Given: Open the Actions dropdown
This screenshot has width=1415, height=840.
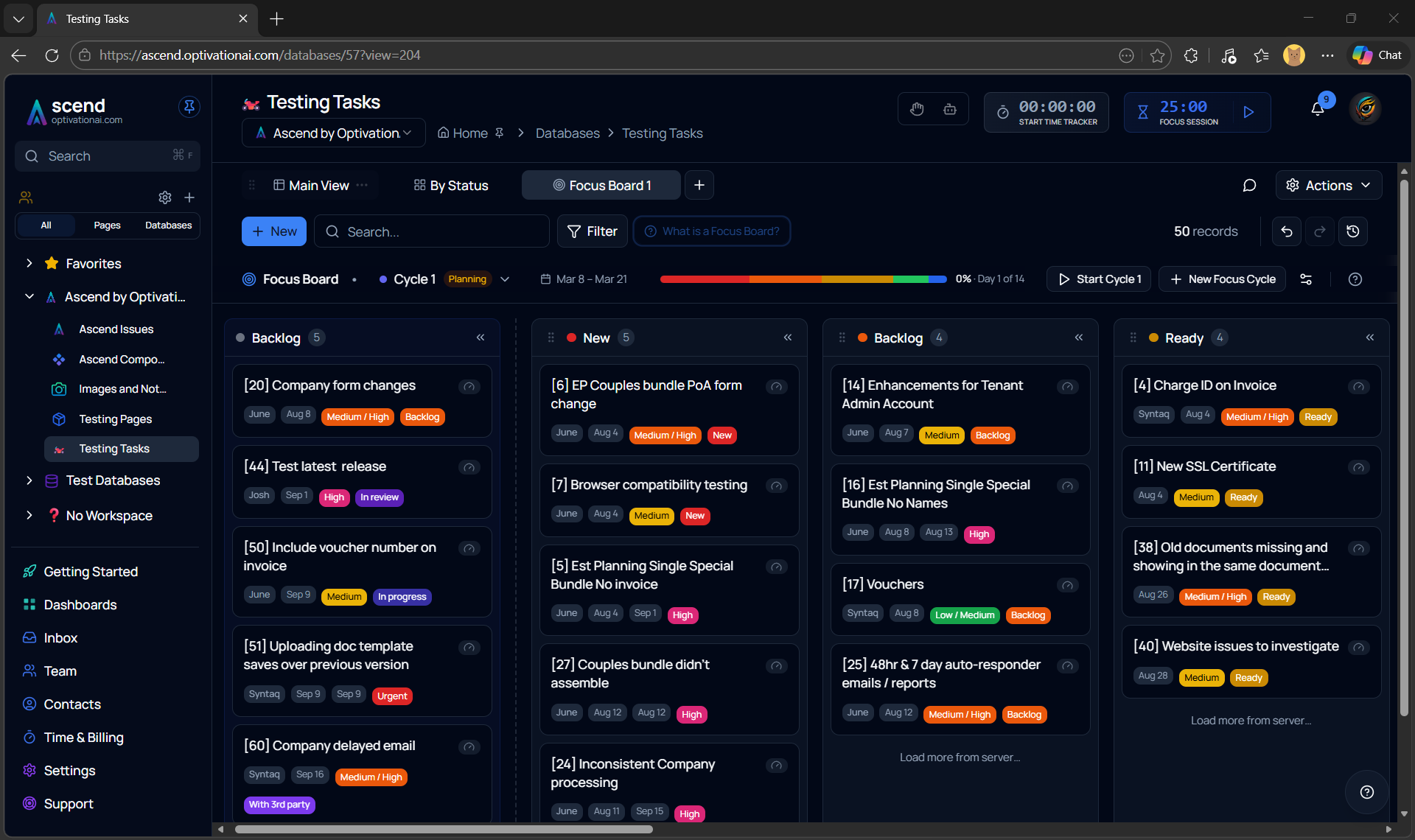Looking at the screenshot, I should point(1328,185).
